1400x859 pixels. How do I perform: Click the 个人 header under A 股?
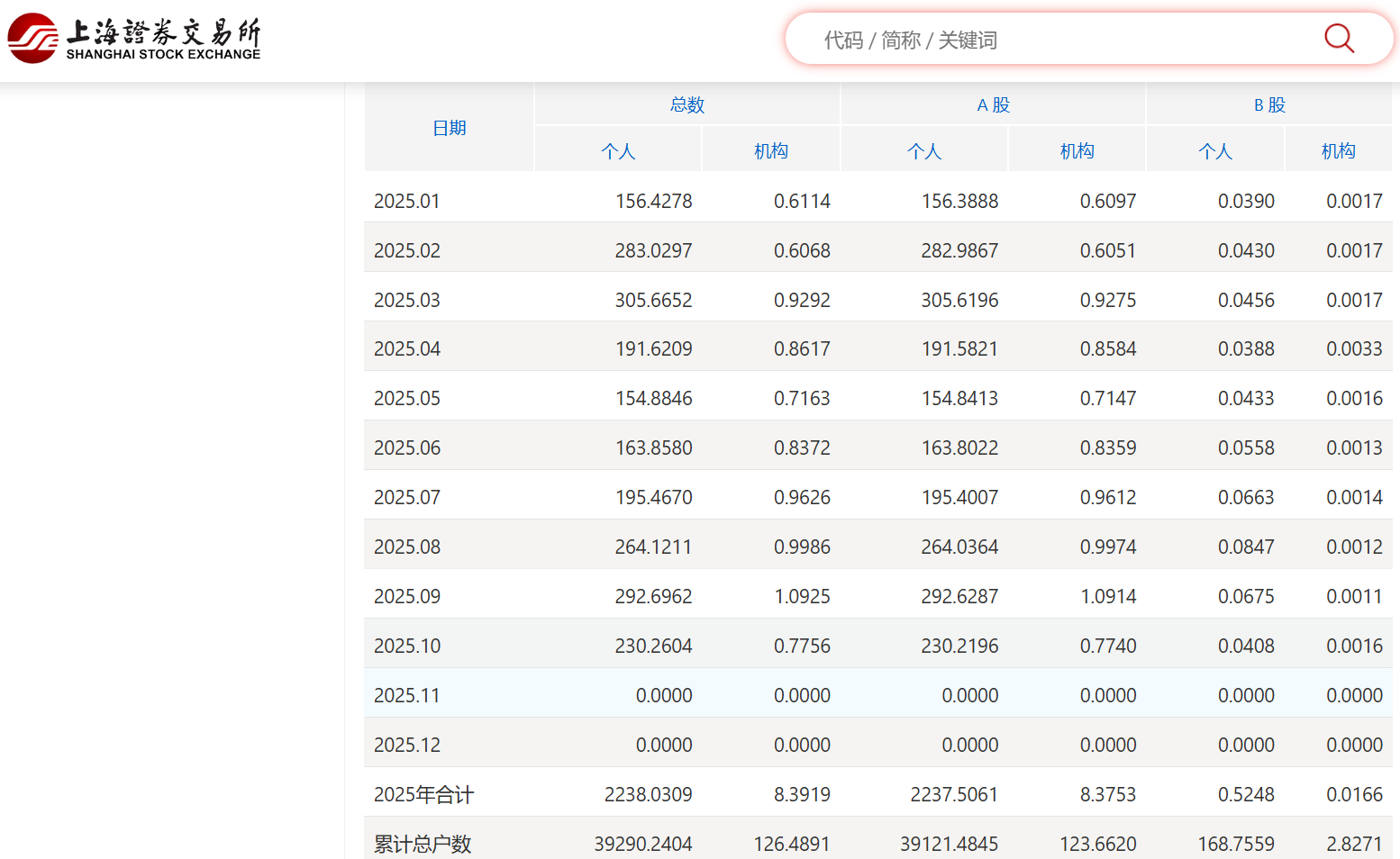tap(923, 151)
